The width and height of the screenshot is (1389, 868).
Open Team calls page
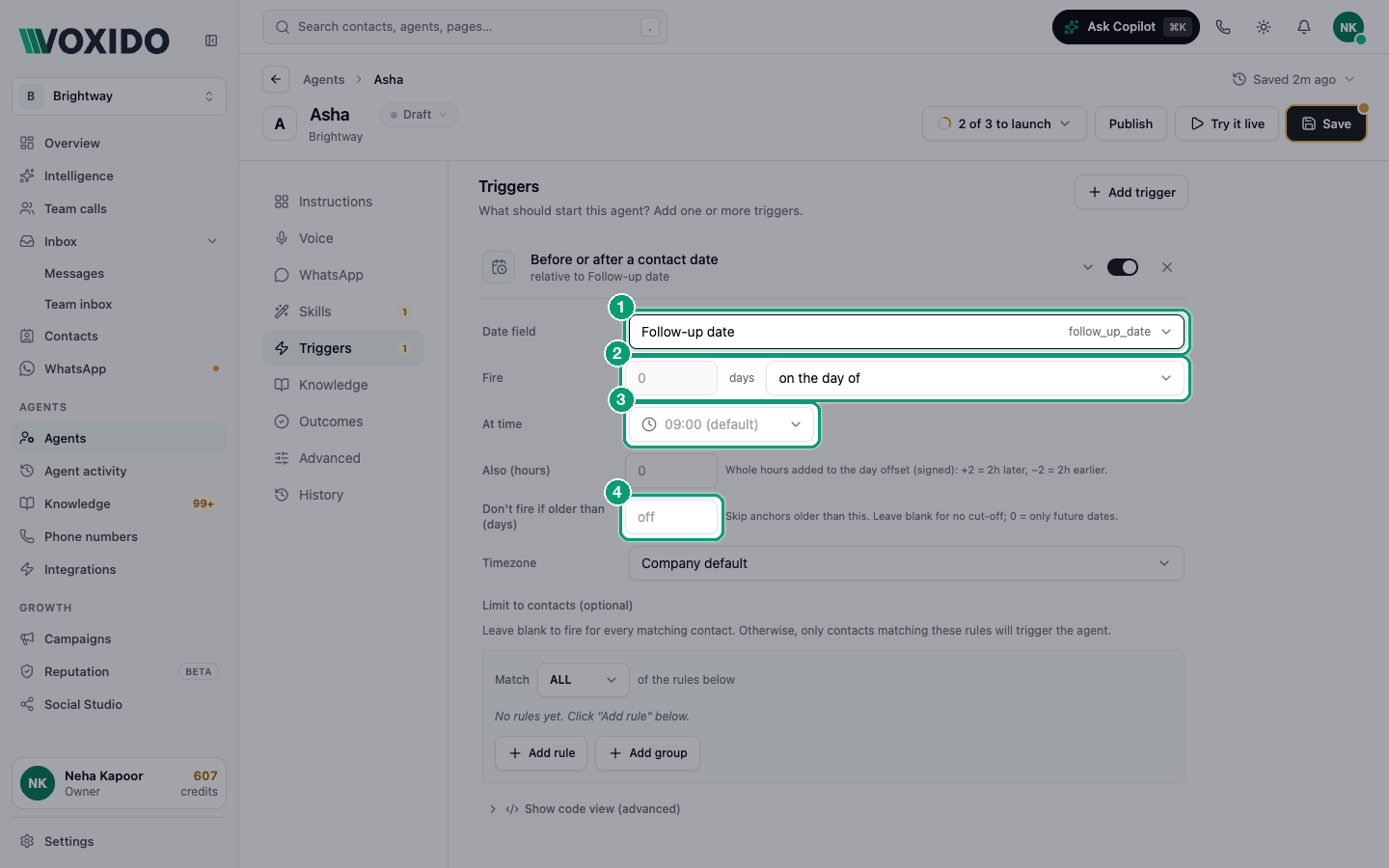pos(120,208)
